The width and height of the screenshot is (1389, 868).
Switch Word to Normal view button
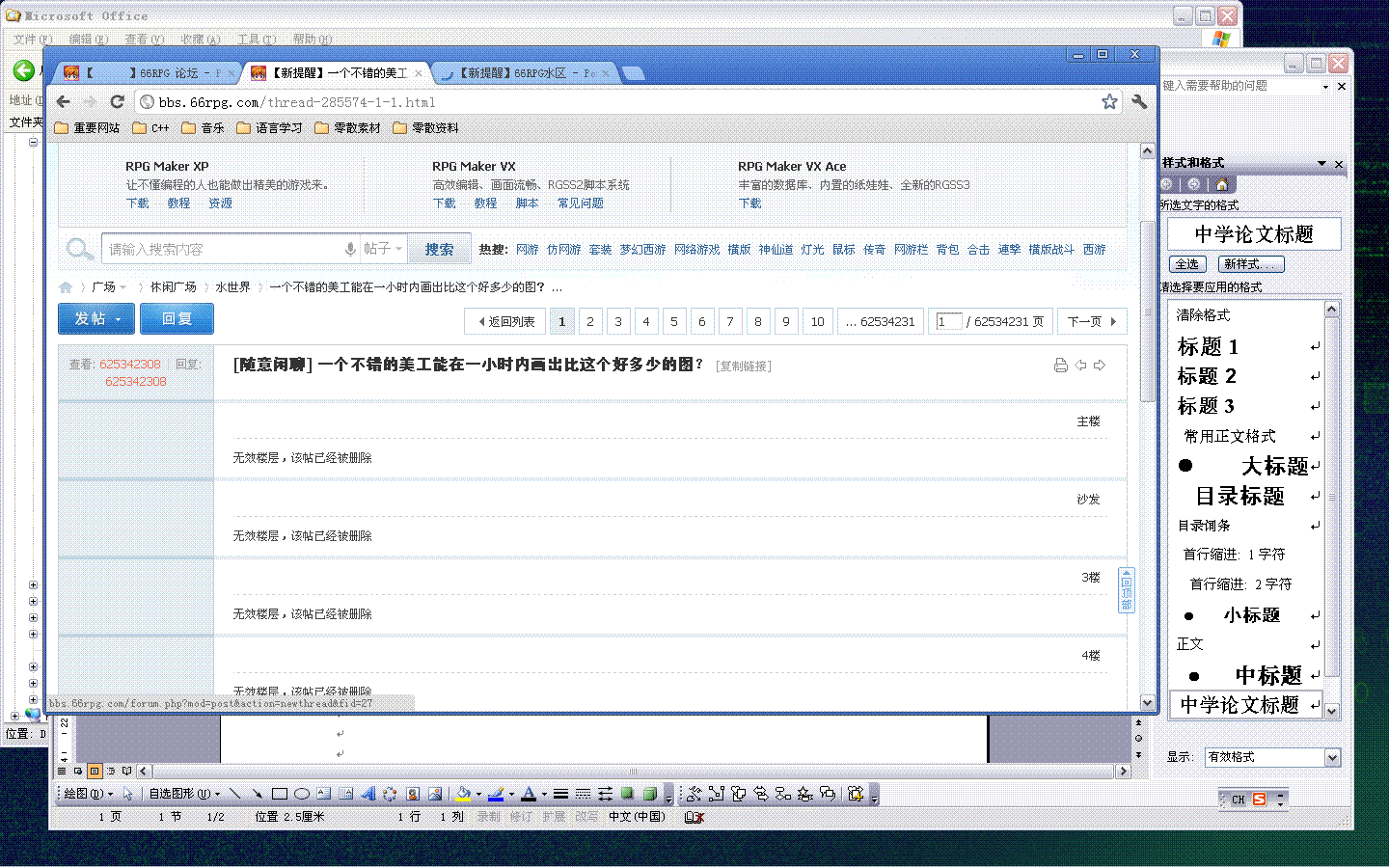62,771
